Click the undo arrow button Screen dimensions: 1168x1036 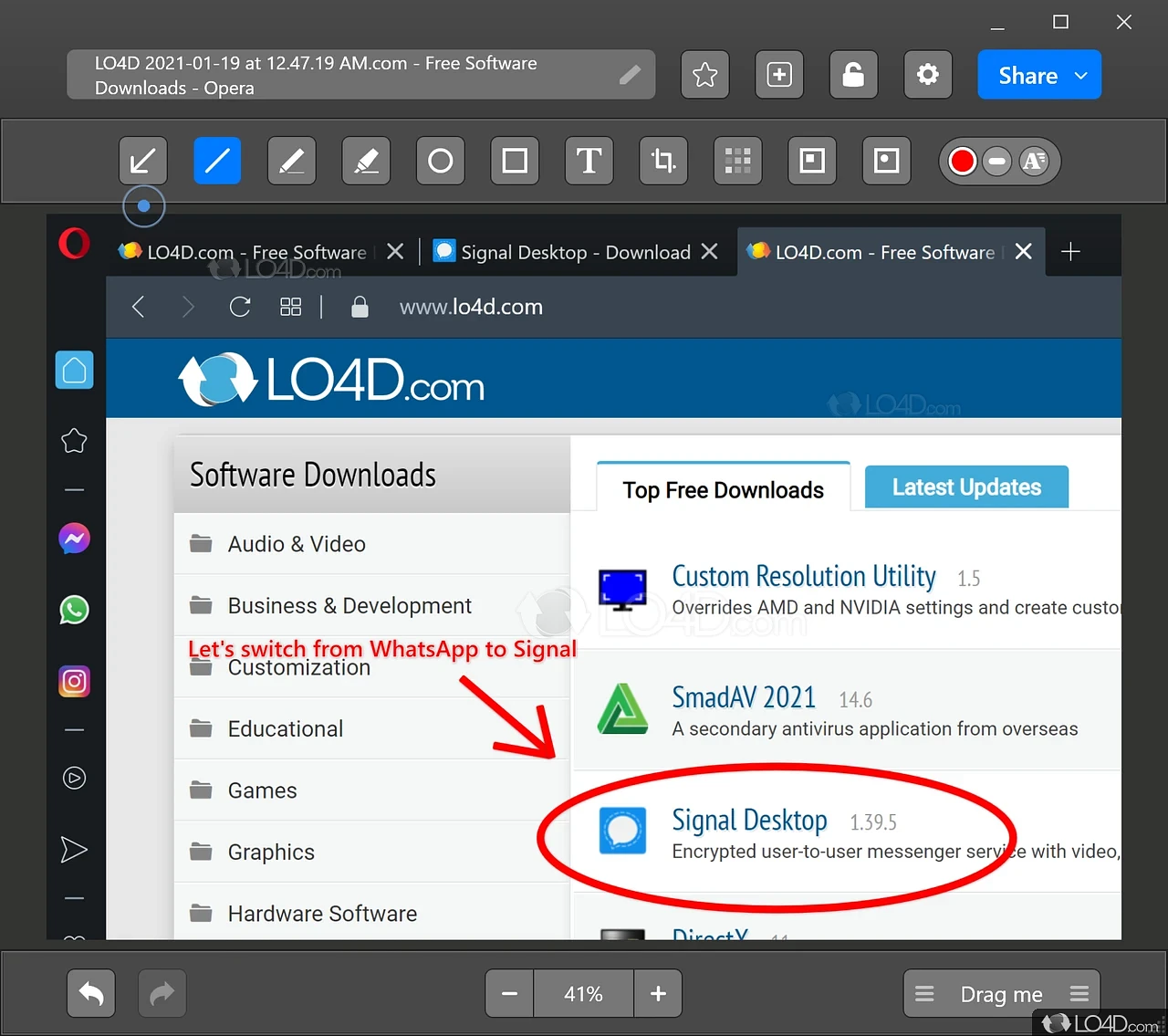[x=91, y=993]
